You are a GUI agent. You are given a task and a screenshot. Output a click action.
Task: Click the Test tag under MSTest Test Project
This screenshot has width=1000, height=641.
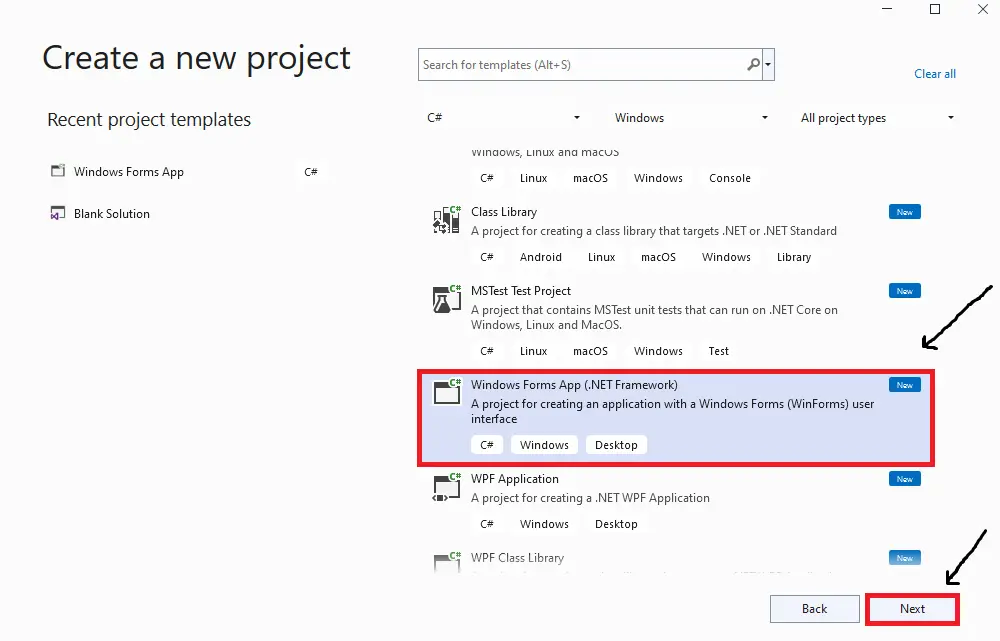tap(718, 351)
